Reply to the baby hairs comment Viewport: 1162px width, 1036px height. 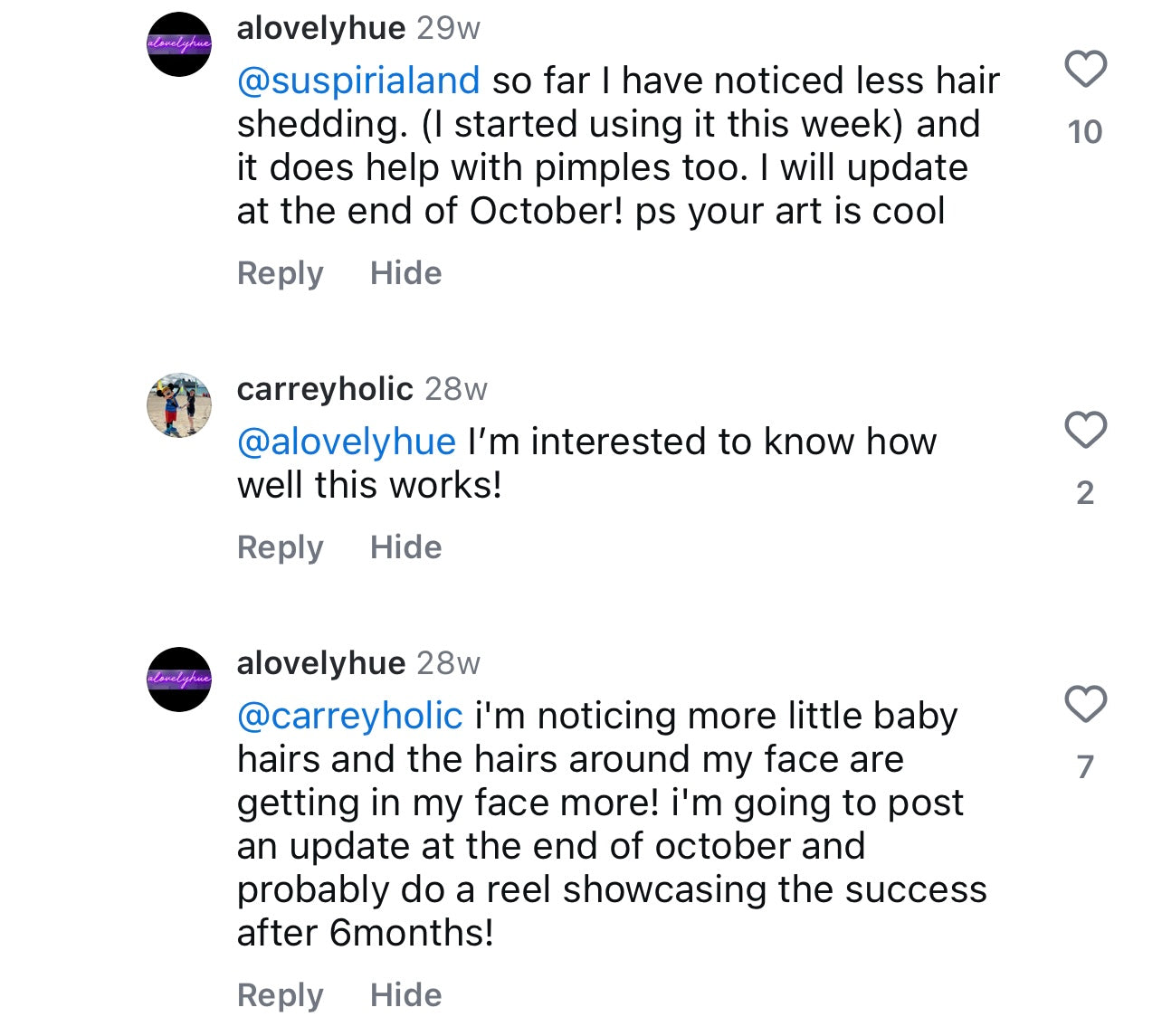point(280,995)
